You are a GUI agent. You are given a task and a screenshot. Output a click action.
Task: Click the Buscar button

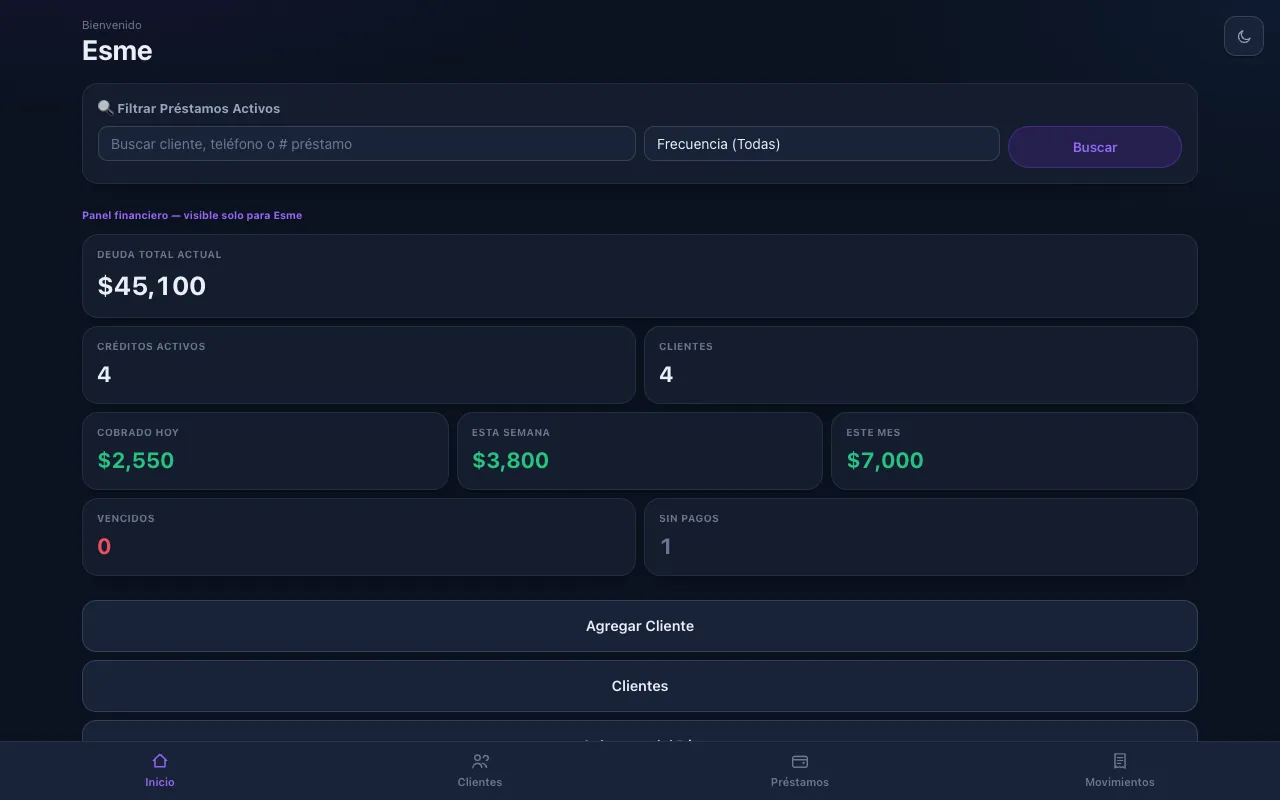click(x=1095, y=147)
